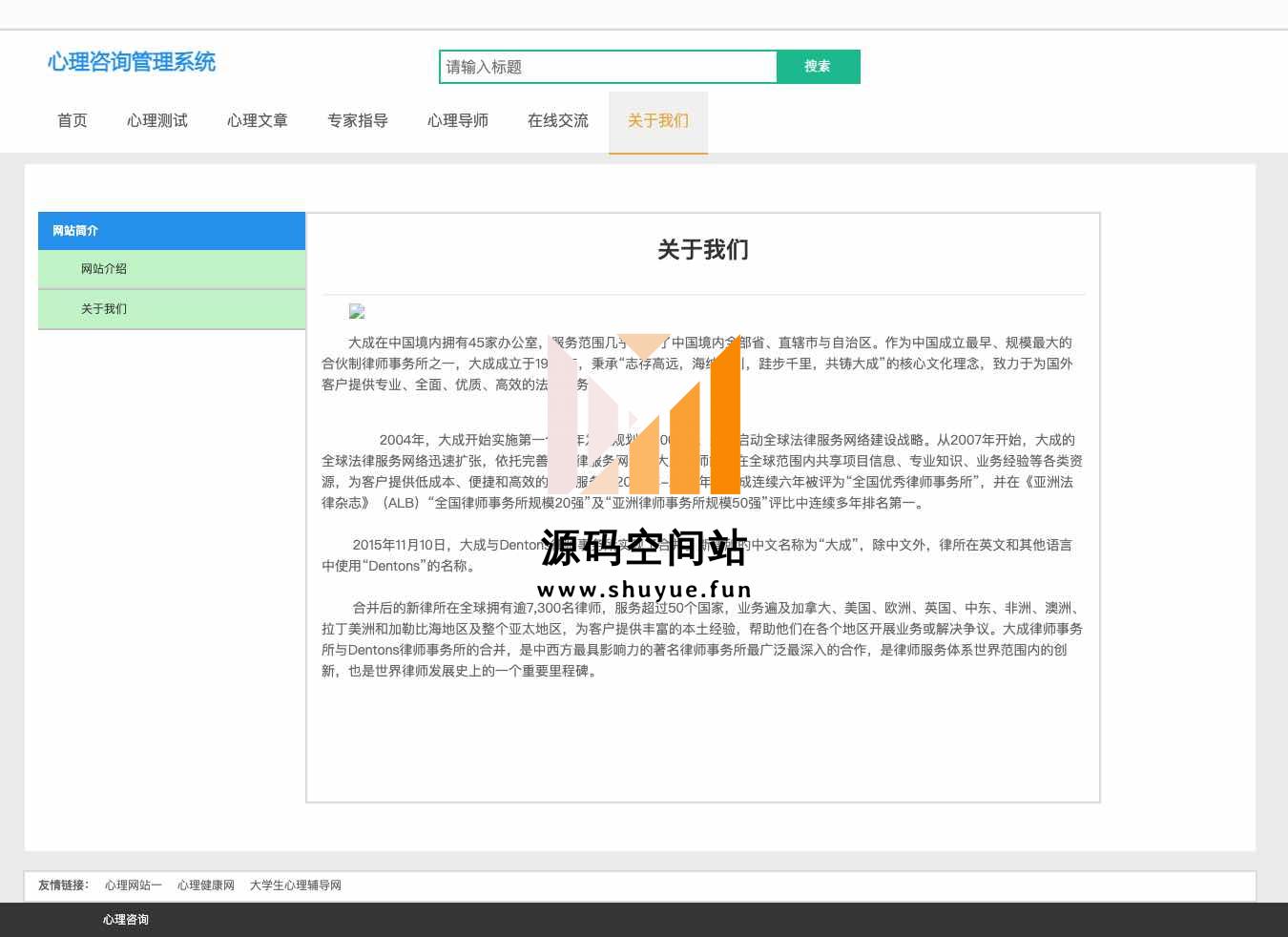Click the 网站简介 sidebar header
The height and width of the screenshot is (937, 1288).
pos(172,231)
